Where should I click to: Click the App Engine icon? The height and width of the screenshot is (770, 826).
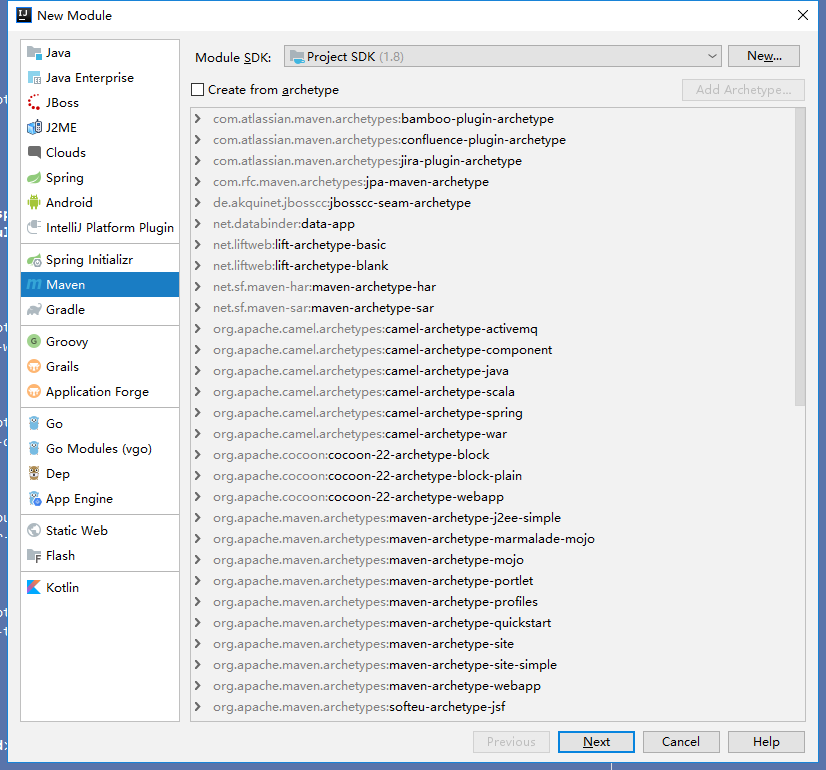[34, 499]
